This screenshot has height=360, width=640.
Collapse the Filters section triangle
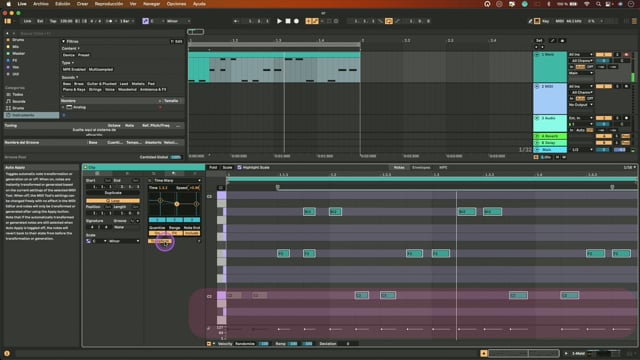click(x=63, y=41)
